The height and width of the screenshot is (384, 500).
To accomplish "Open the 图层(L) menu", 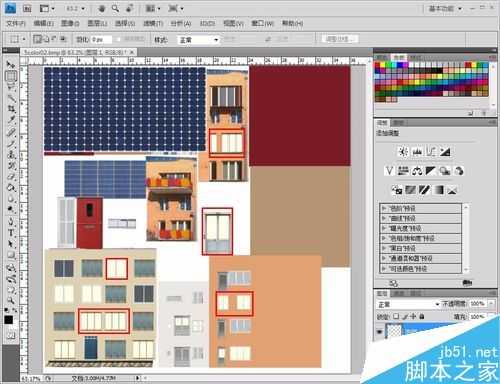I will point(97,23).
